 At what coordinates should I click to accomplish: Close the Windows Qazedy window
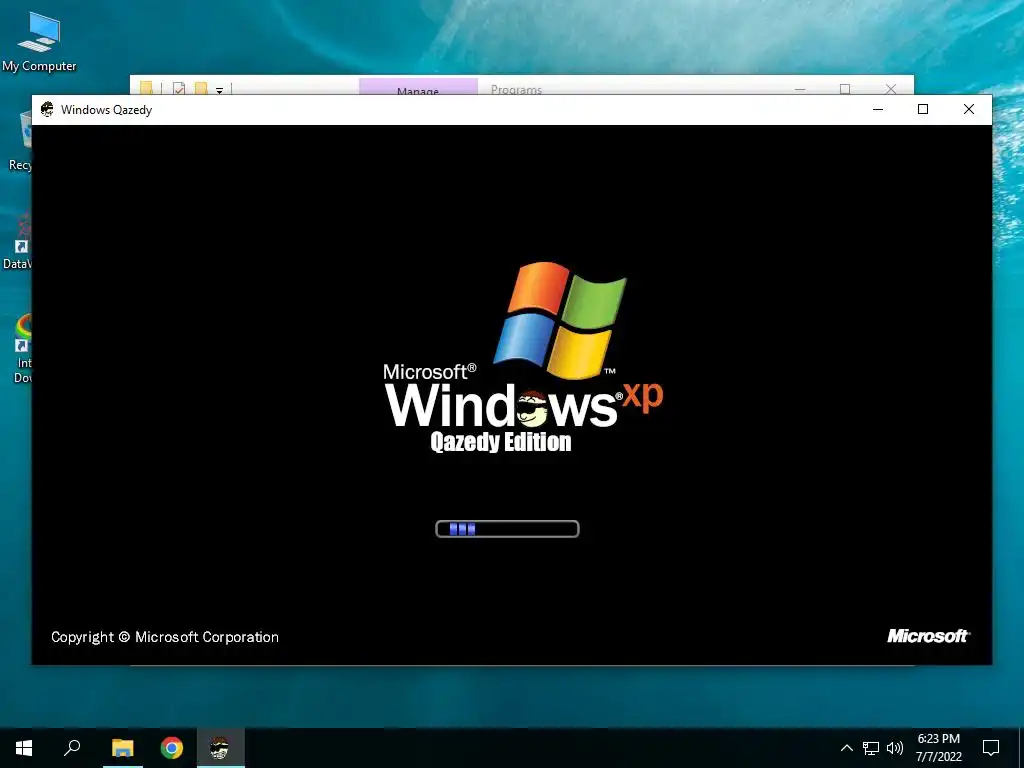click(x=969, y=109)
